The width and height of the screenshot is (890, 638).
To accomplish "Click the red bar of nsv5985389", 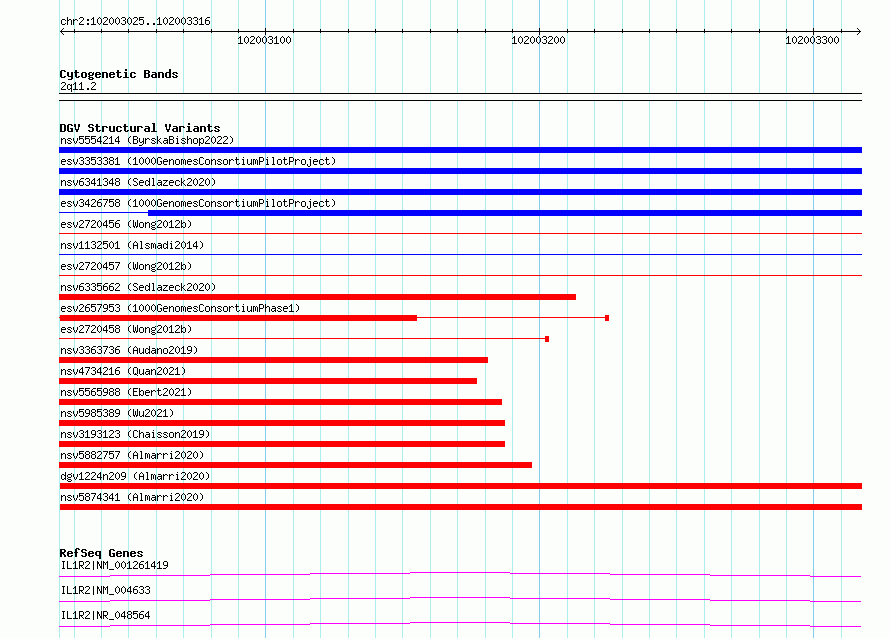I will (x=282, y=423).
